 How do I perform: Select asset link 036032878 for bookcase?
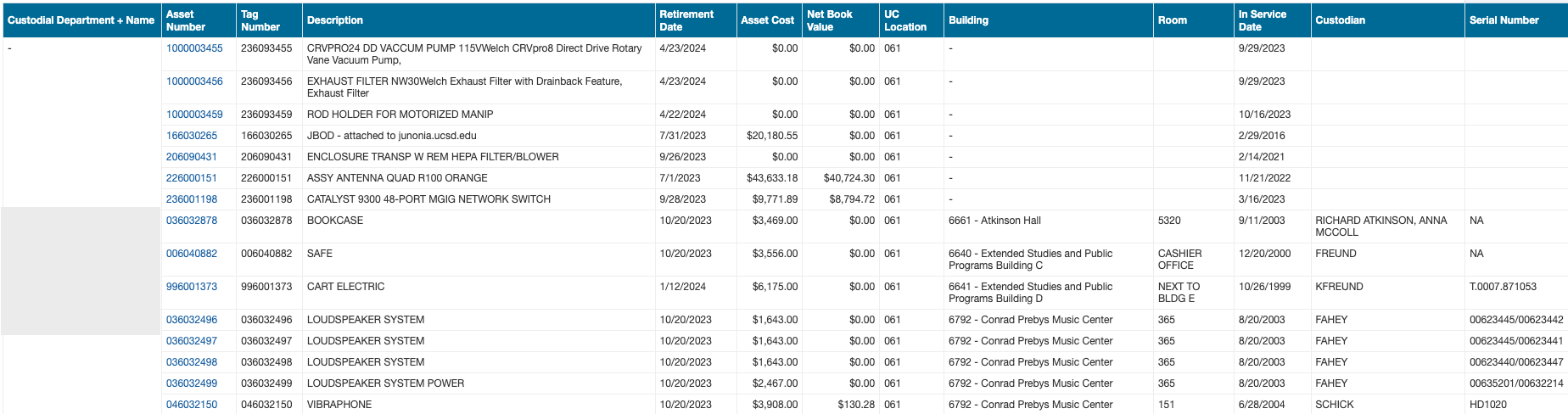[192, 221]
